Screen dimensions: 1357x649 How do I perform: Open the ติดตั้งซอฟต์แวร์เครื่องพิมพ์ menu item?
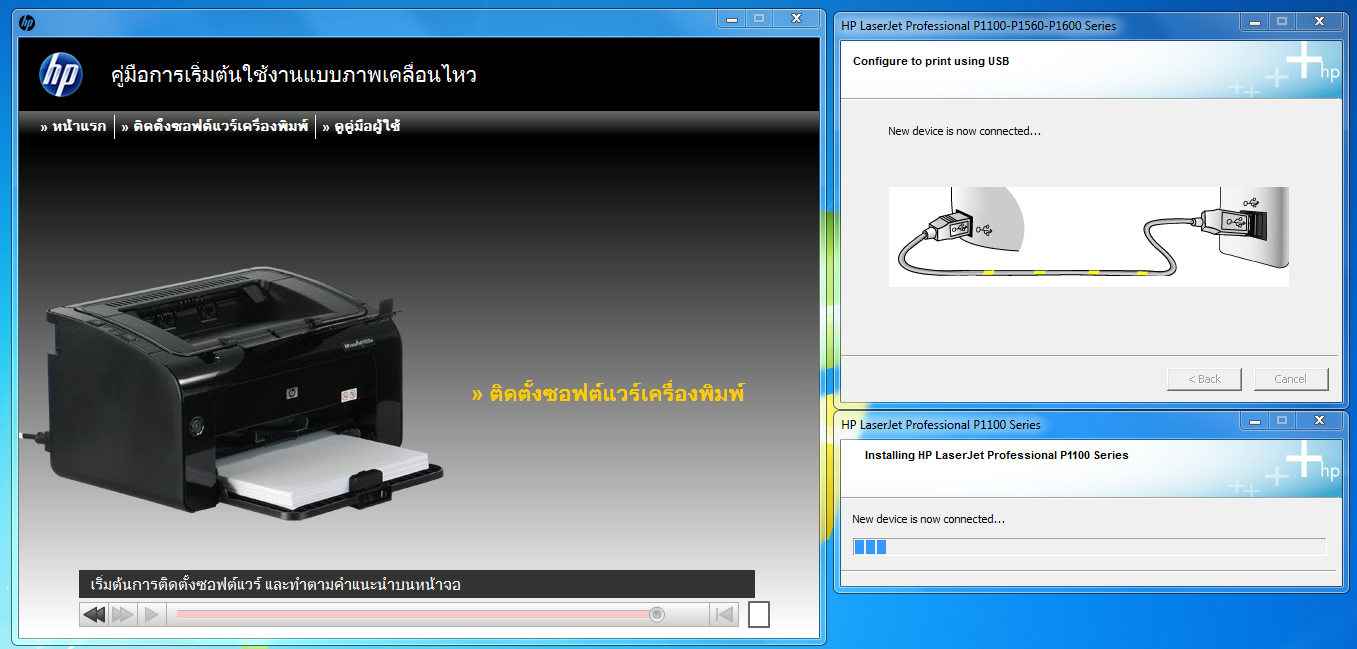[214, 126]
